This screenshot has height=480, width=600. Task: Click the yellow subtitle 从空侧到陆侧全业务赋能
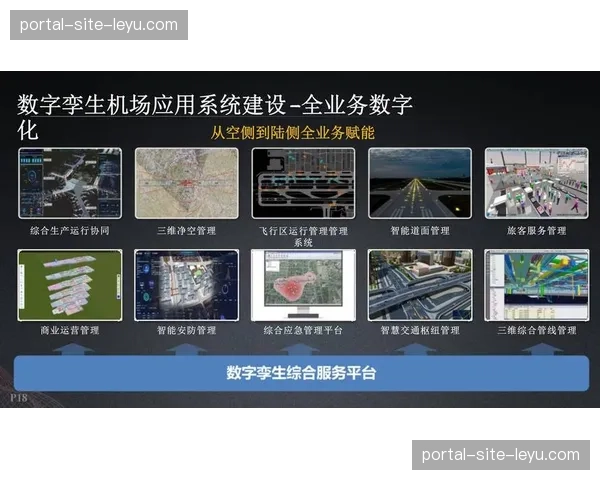click(x=292, y=133)
